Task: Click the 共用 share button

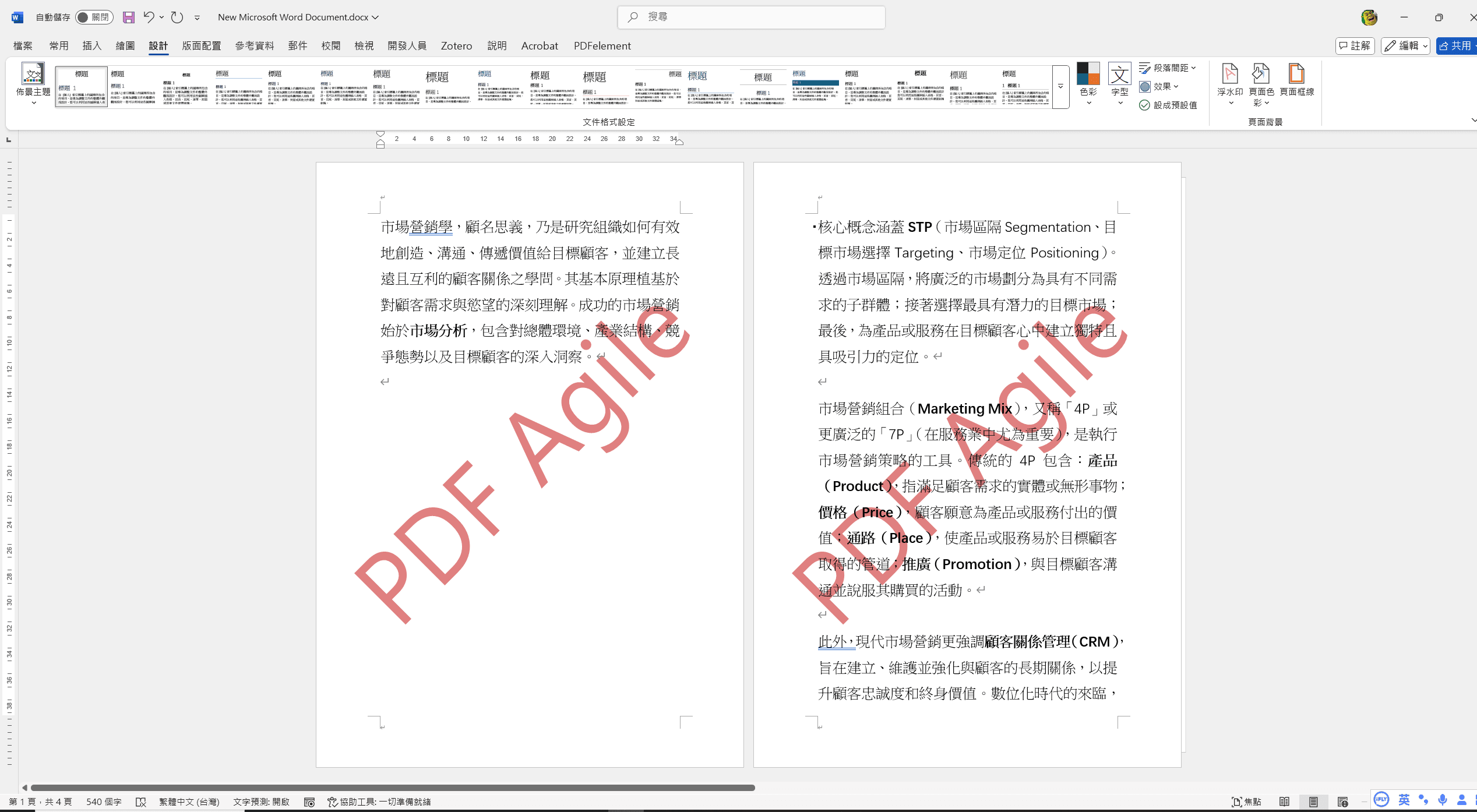Action: (1455, 45)
